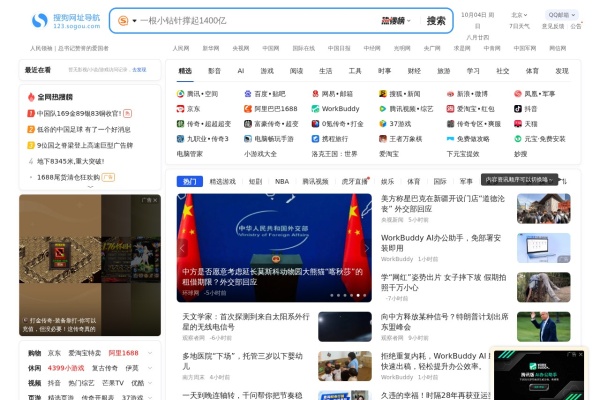Click the 富豪传奇·超变 icon
The height and width of the screenshot is (400, 600).
[x=248, y=124]
